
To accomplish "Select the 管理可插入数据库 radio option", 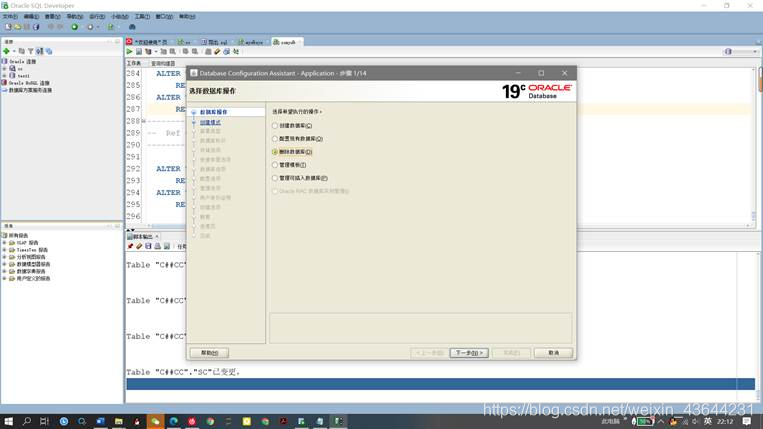I will coord(300,178).
